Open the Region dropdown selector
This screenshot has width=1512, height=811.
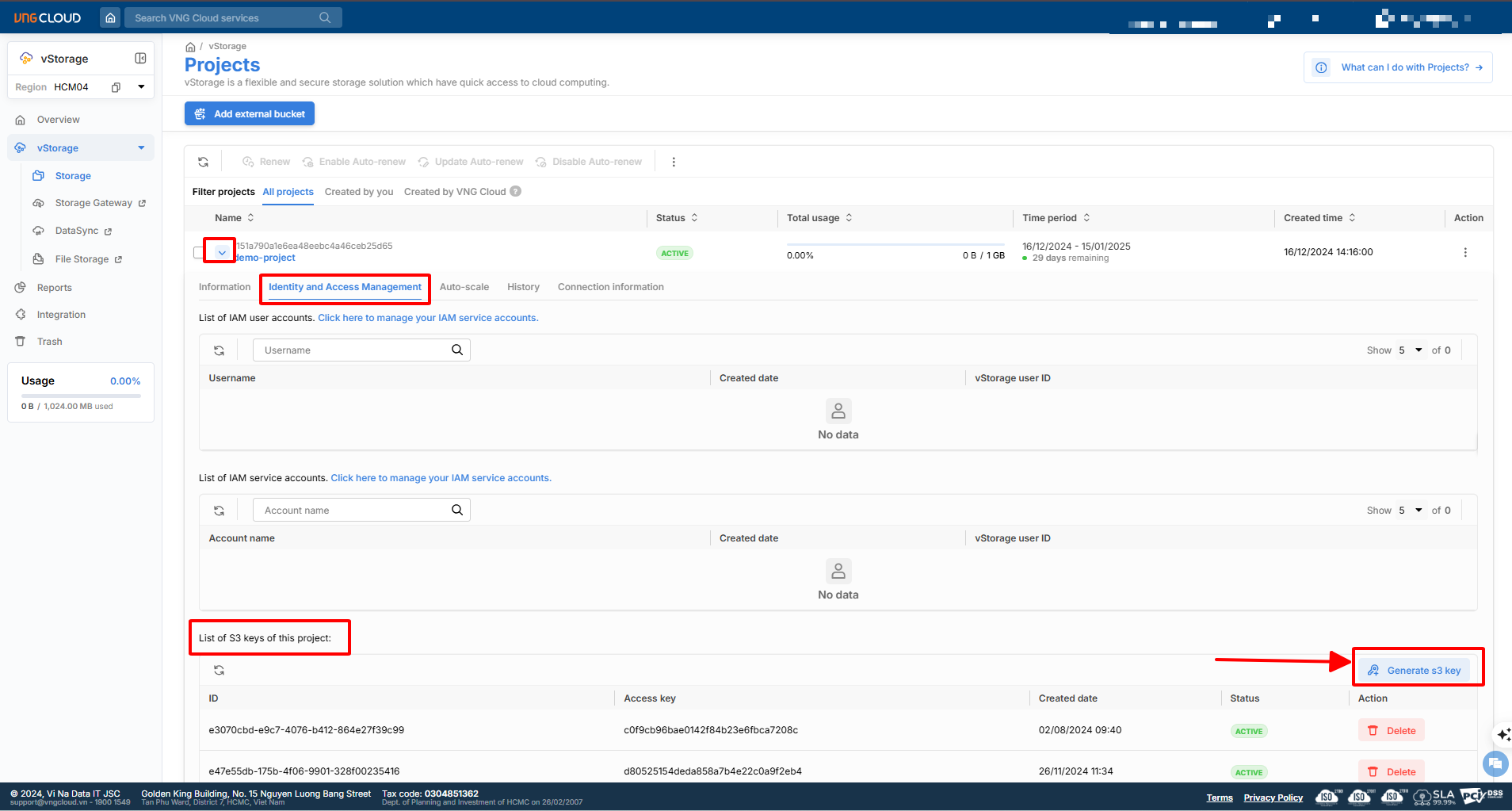click(141, 87)
